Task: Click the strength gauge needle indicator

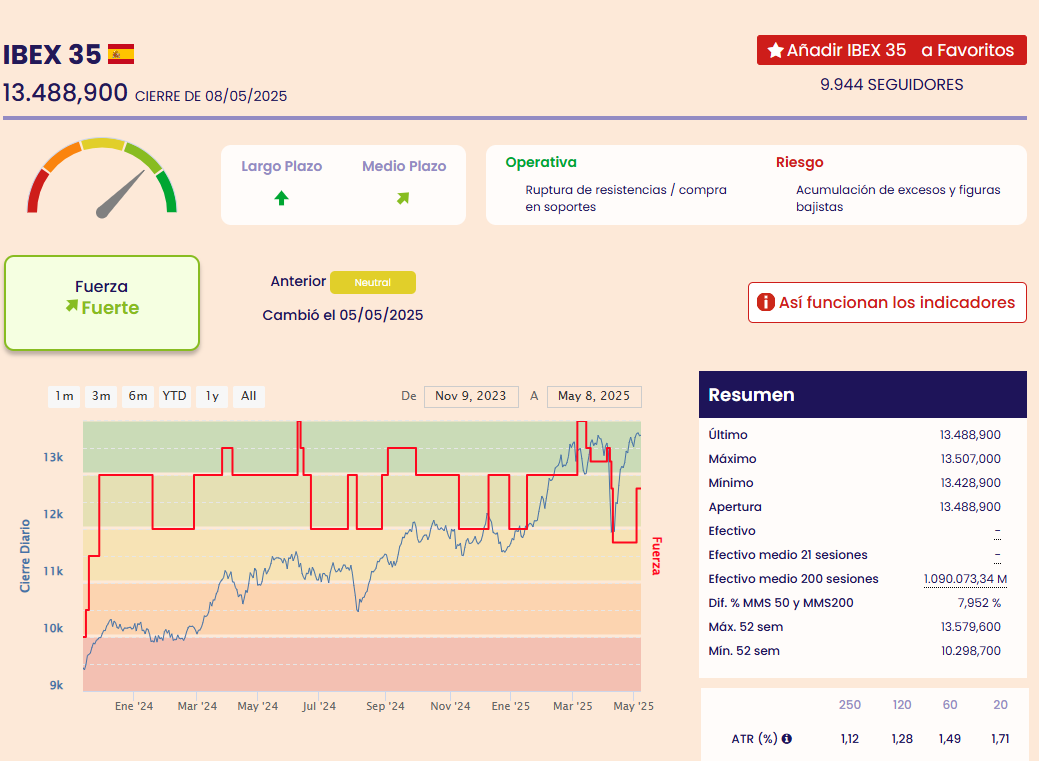Action: click(x=121, y=194)
